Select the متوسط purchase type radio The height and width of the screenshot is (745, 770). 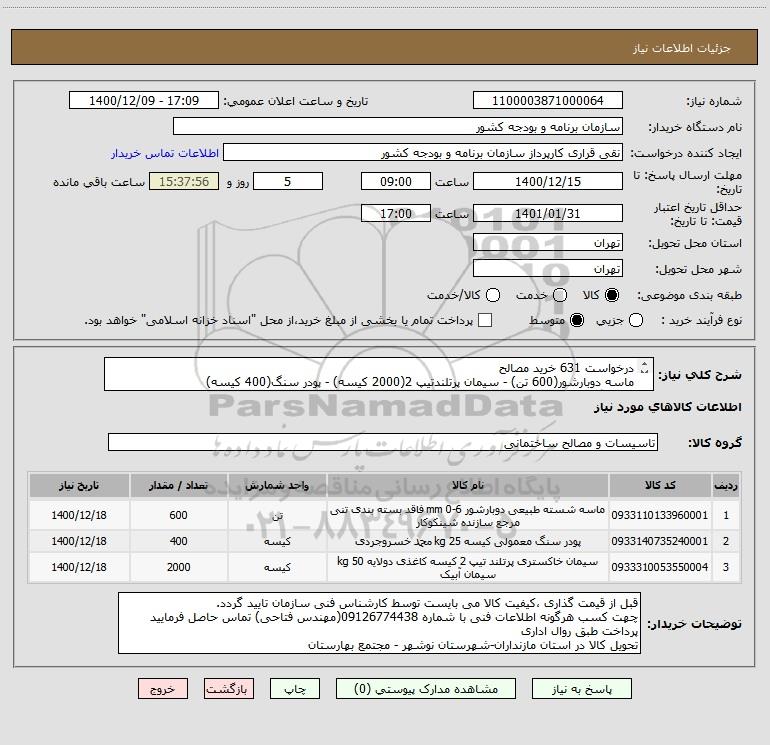pos(577,320)
